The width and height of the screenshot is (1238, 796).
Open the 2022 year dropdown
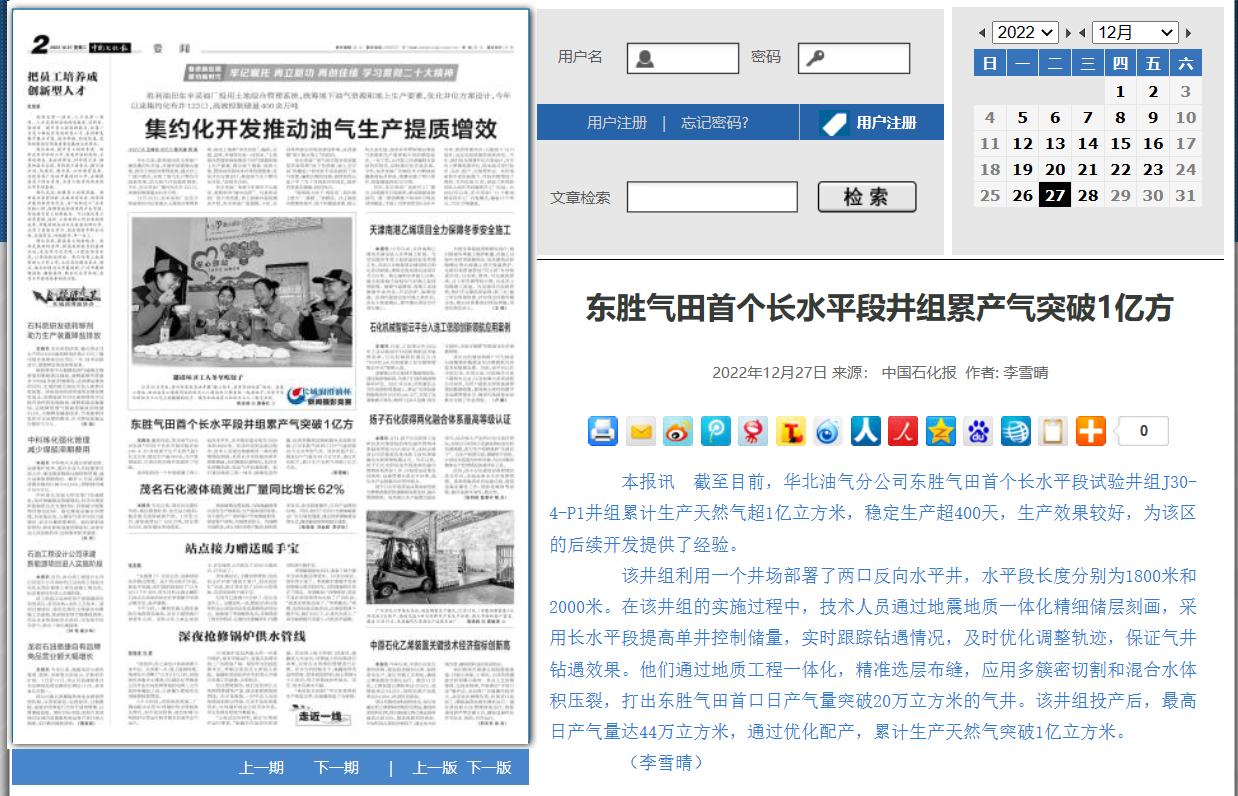click(1025, 32)
